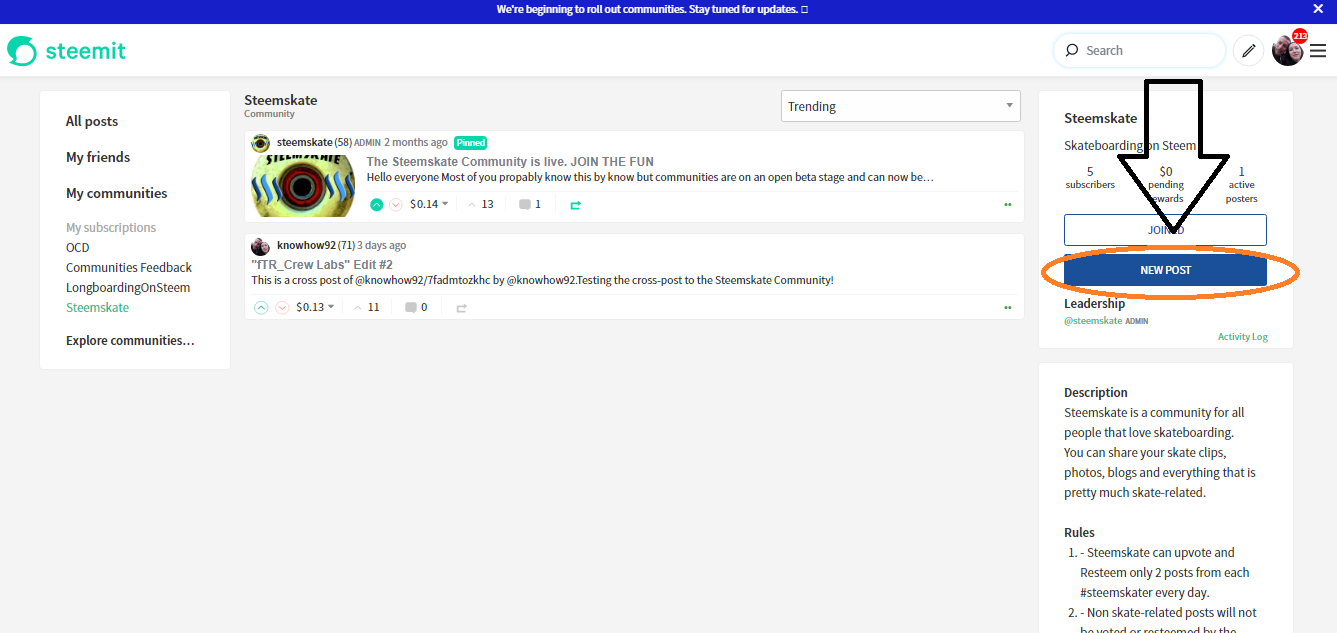Click the '3 days ago' timestamp
The width and height of the screenshot is (1337, 633).
click(382, 246)
